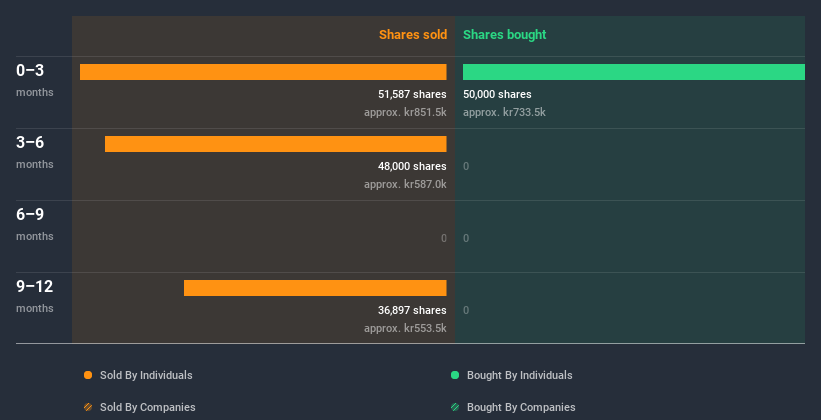The width and height of the screenshot is (821, 420).
Task: Click the zero shares sold in 6–9 months
Action: 443,238
